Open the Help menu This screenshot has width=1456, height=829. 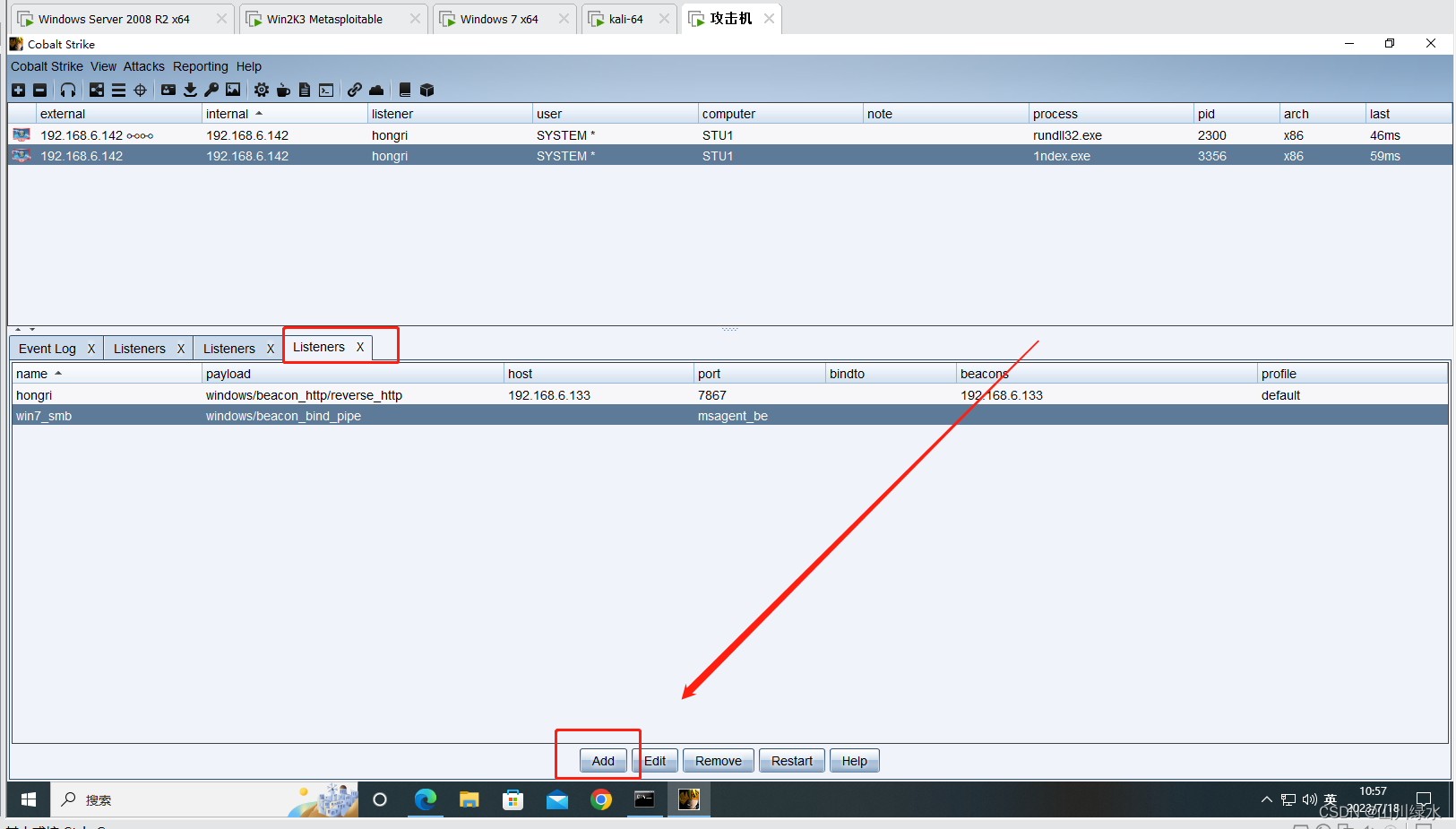coord(249,66)
